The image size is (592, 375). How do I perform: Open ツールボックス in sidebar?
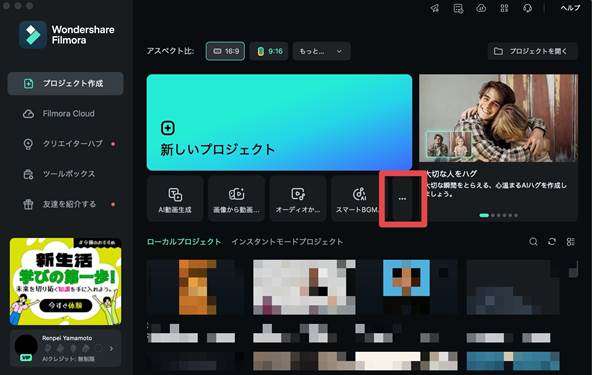tap(65, 174)
